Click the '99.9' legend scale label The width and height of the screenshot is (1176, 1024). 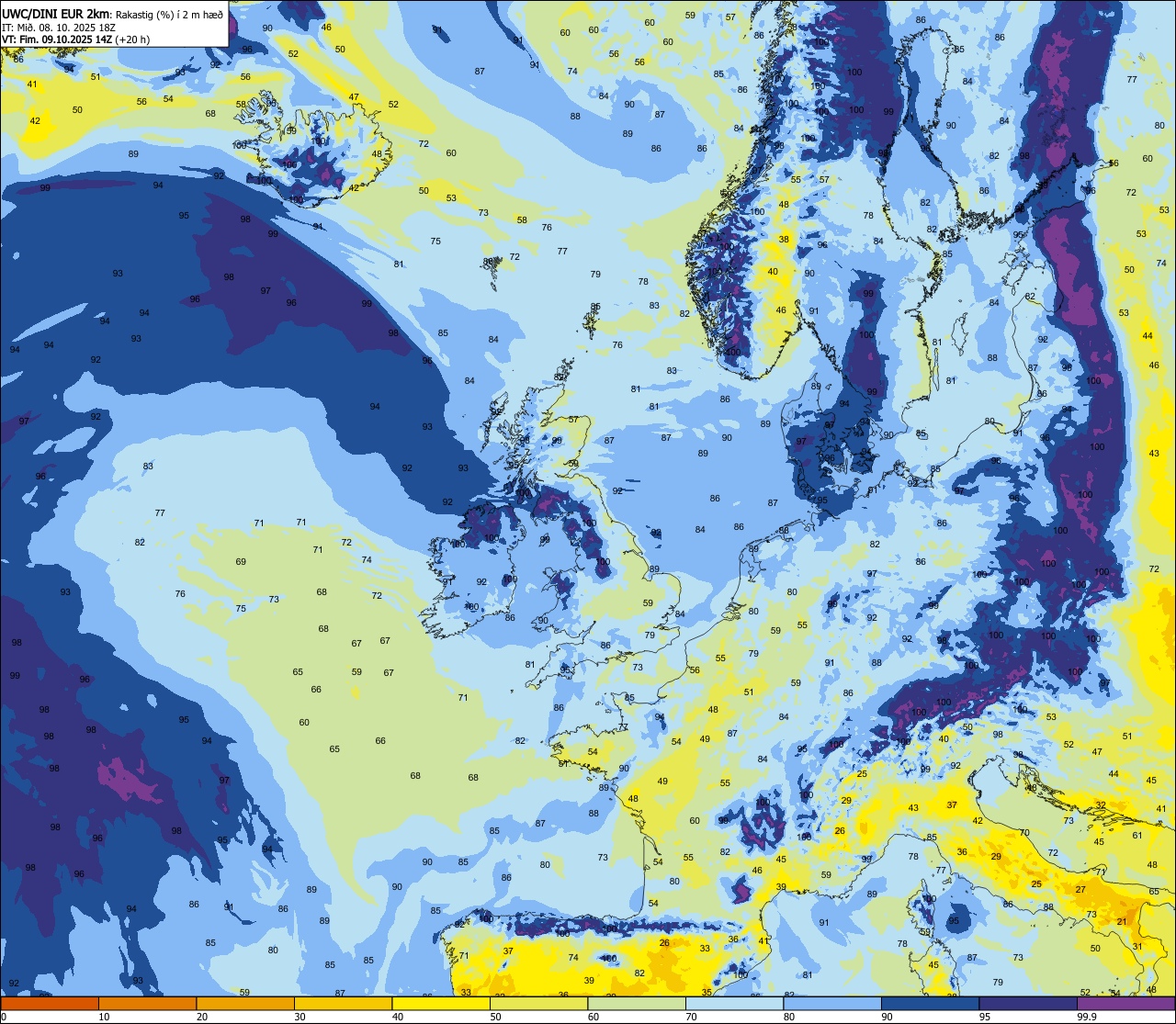[1088, 1017]
